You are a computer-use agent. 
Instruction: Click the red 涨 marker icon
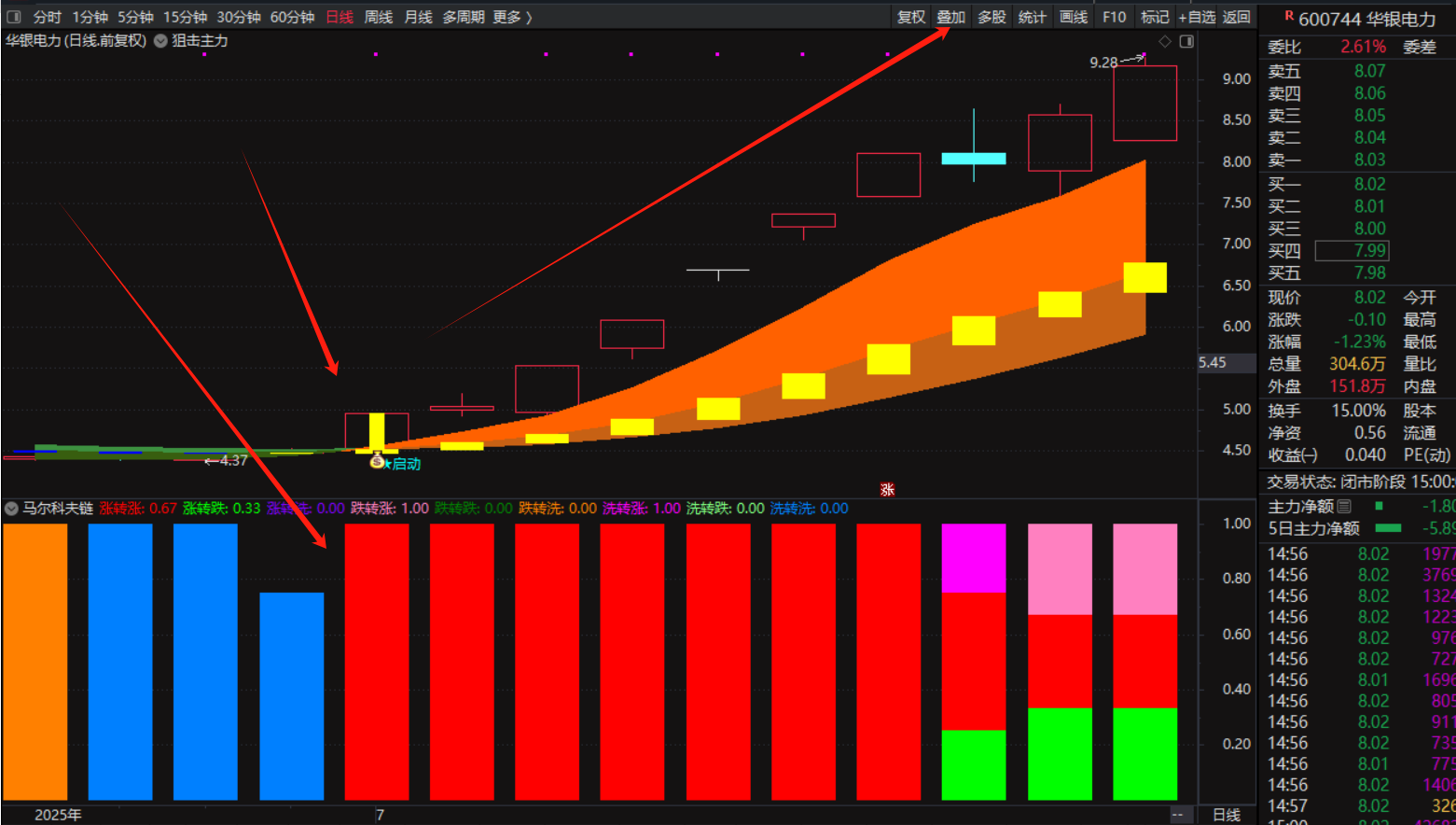(887, 489)
